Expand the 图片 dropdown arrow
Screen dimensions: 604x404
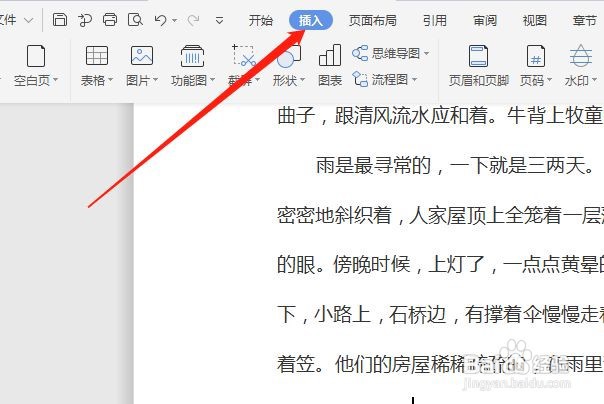pos(156,80)
